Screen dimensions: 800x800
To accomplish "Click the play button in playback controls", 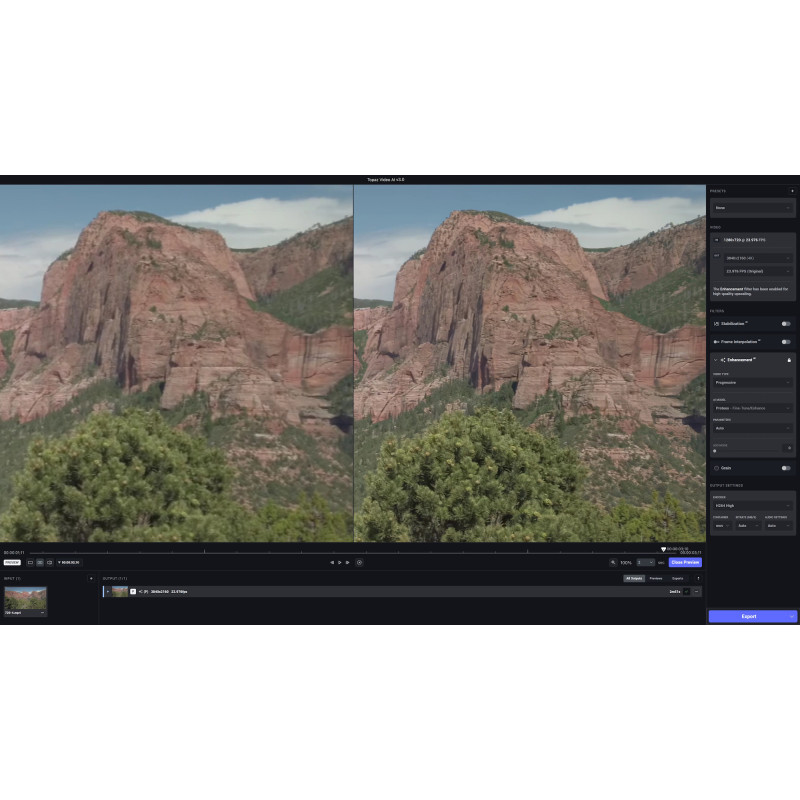I will (340, 562).
